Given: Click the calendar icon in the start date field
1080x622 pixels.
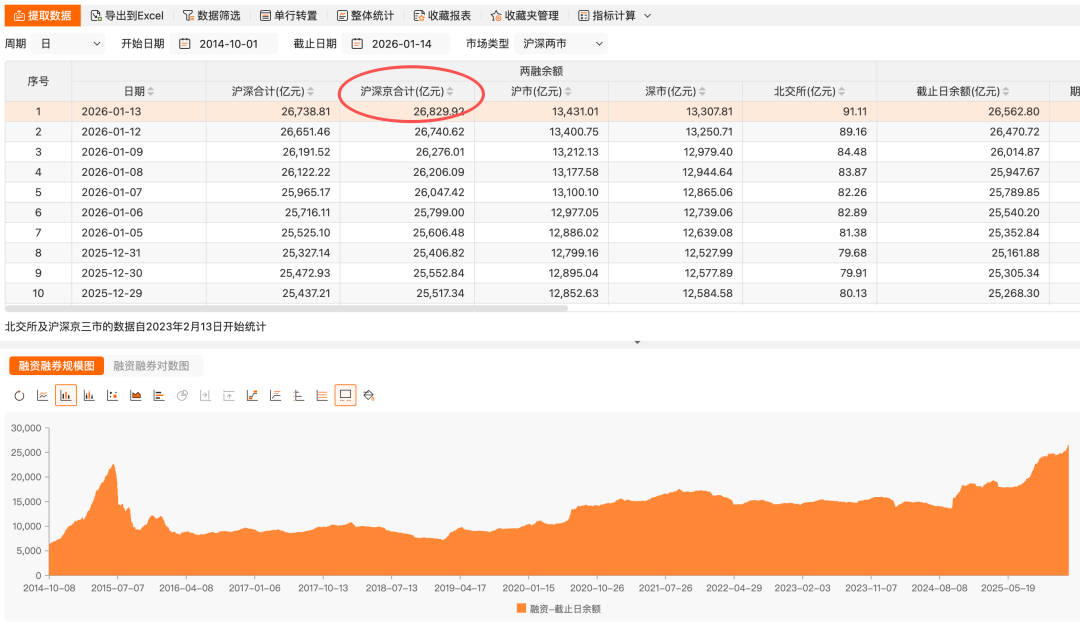Looking at the screenshot, I should click(185, 43).
